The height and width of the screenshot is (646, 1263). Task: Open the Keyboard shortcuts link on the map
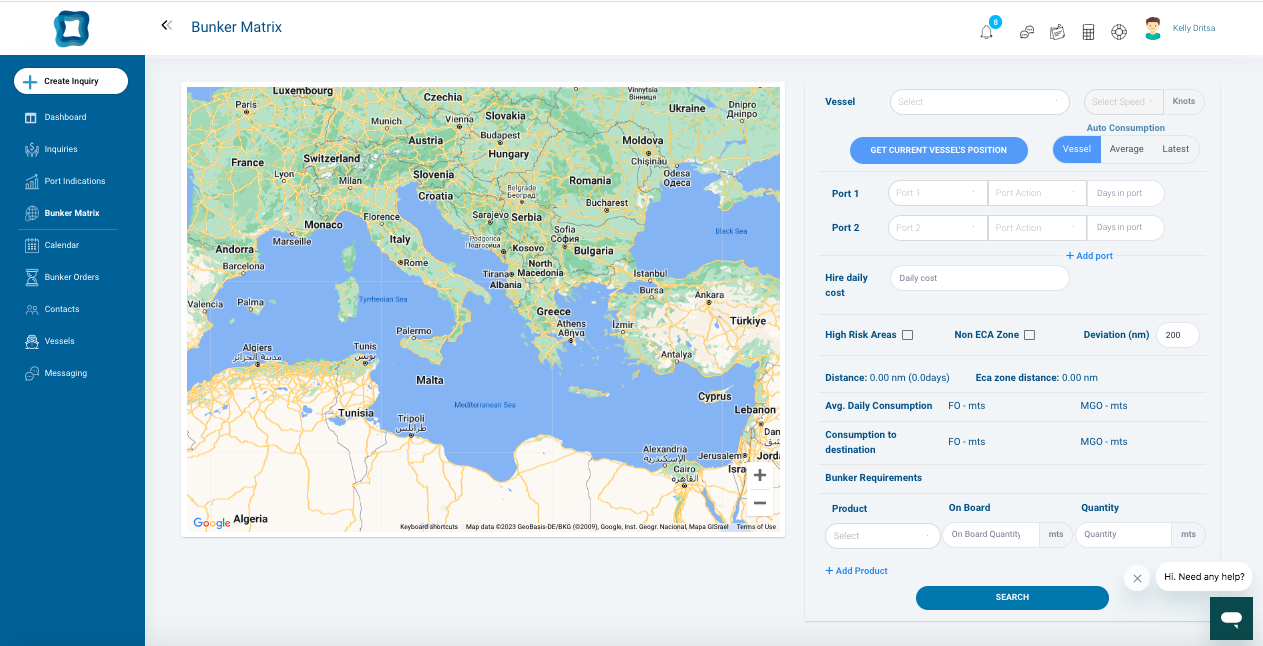pos(429,527)
